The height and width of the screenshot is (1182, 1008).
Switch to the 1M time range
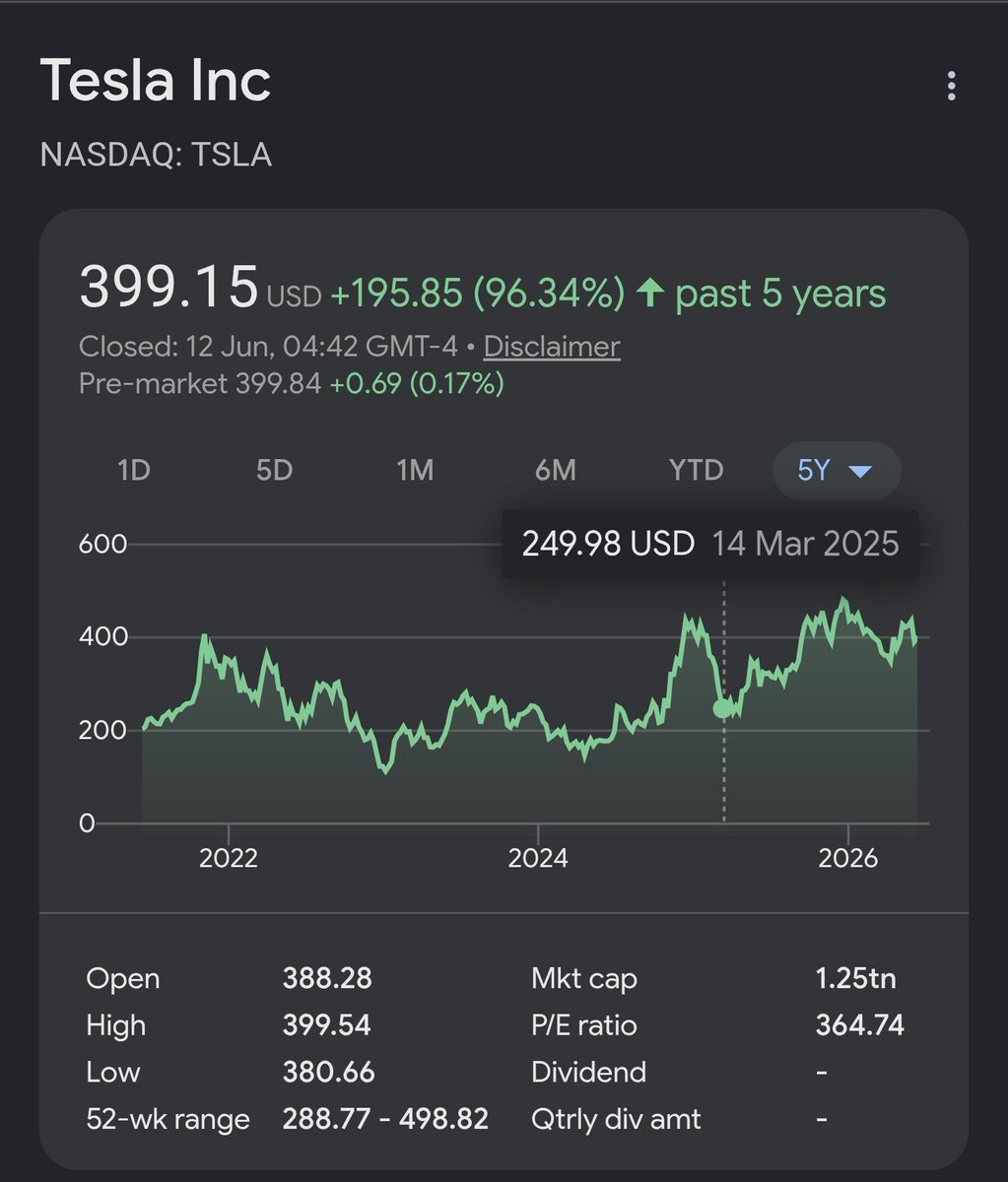415,470
